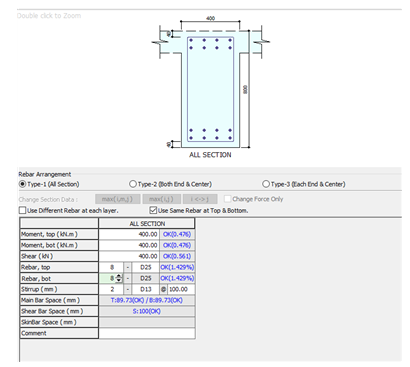Image resolution: width=410 pixels, height=367 pixels.
Task: Click the Stirrup ( mm ) row label
Action: (x=59, y=289)
